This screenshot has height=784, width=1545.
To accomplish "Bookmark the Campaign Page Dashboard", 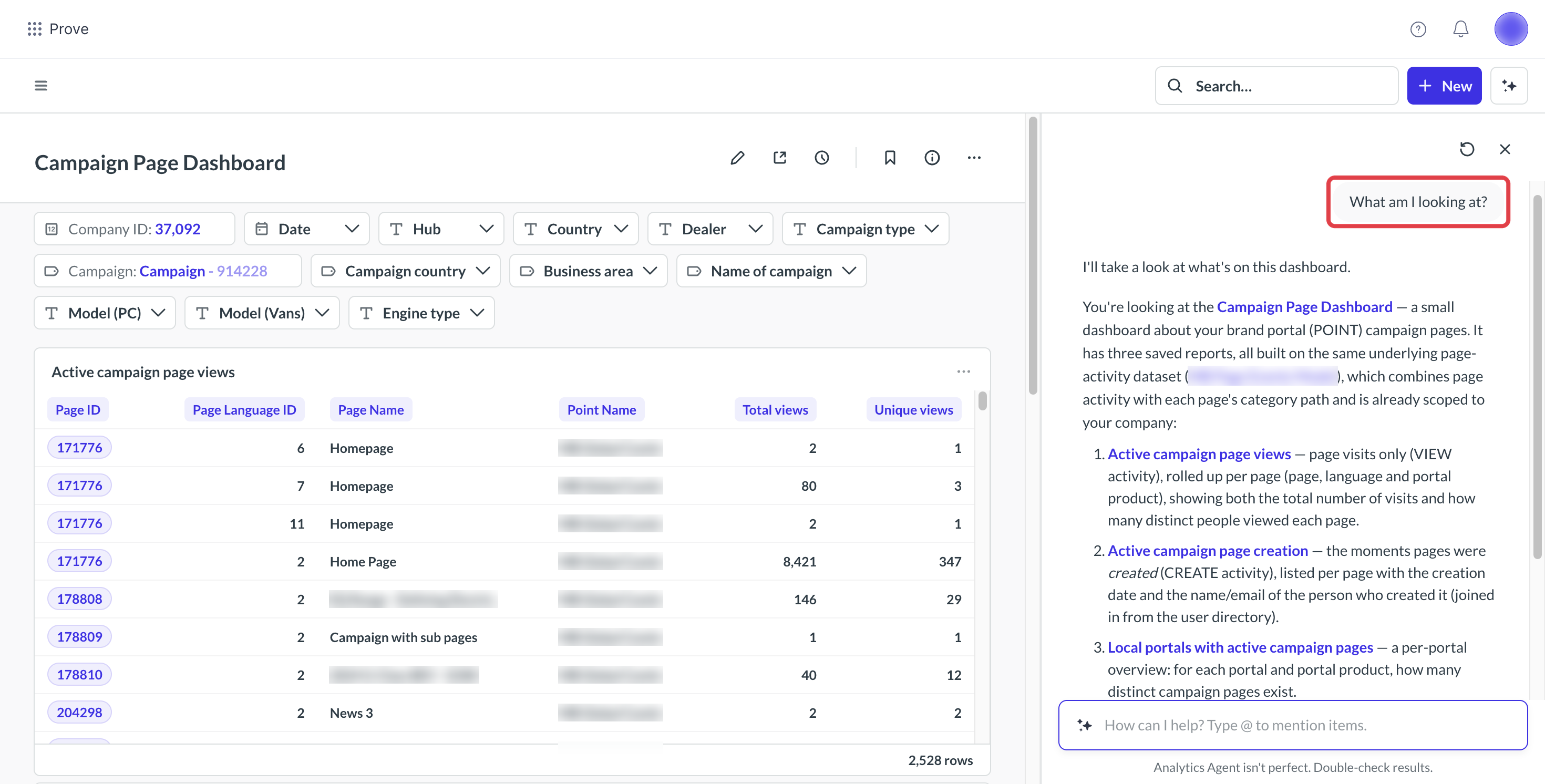I will (x=890, y=158).
